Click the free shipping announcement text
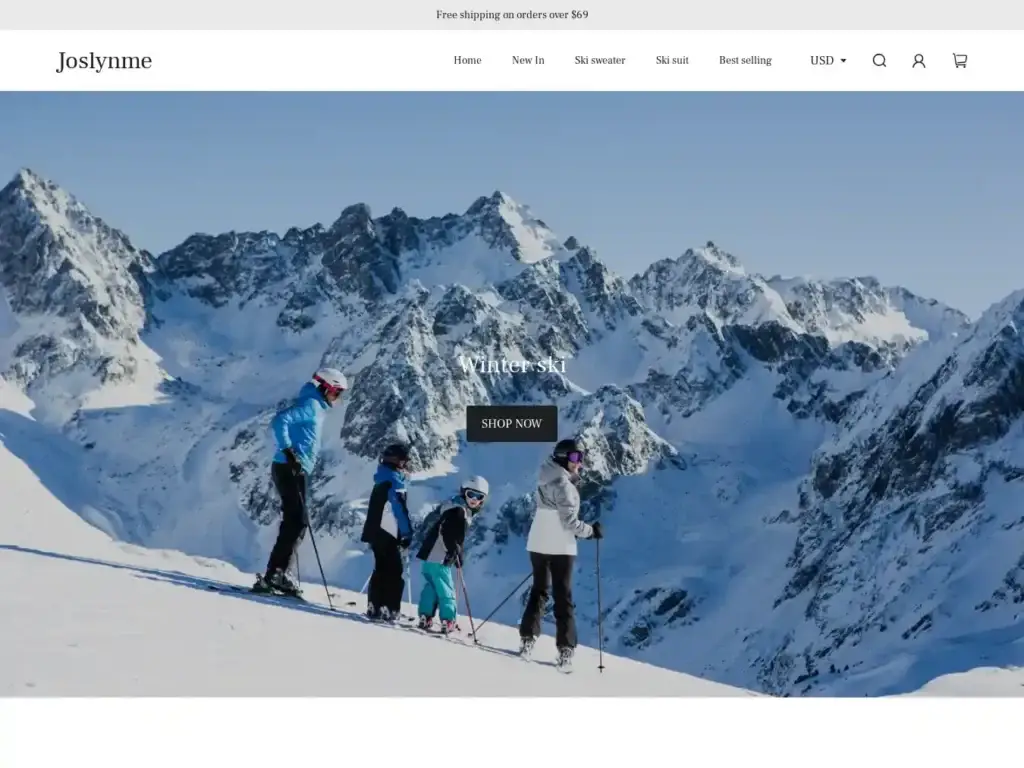 point(512,15)
